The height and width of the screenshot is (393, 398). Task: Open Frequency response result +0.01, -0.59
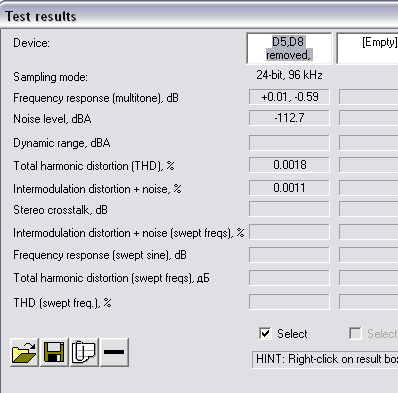[289, 97]
